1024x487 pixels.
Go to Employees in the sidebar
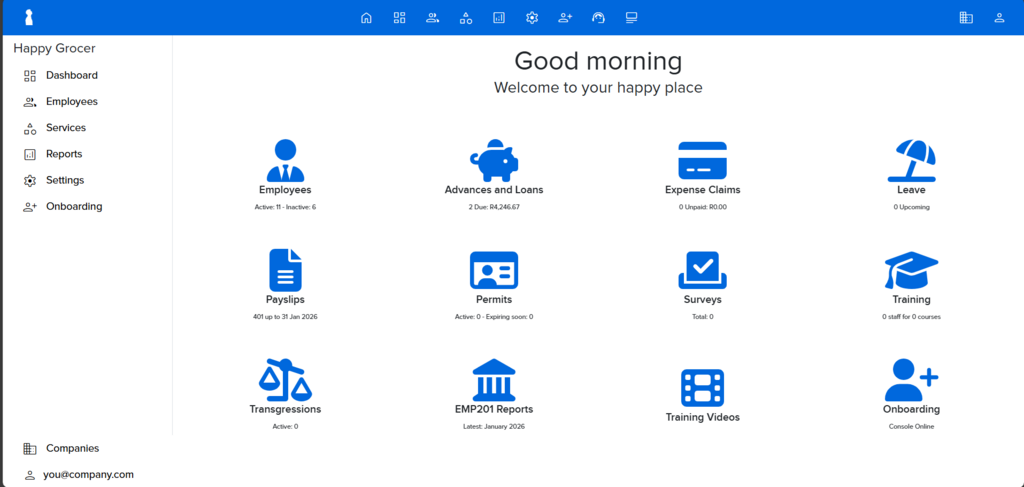71,102
